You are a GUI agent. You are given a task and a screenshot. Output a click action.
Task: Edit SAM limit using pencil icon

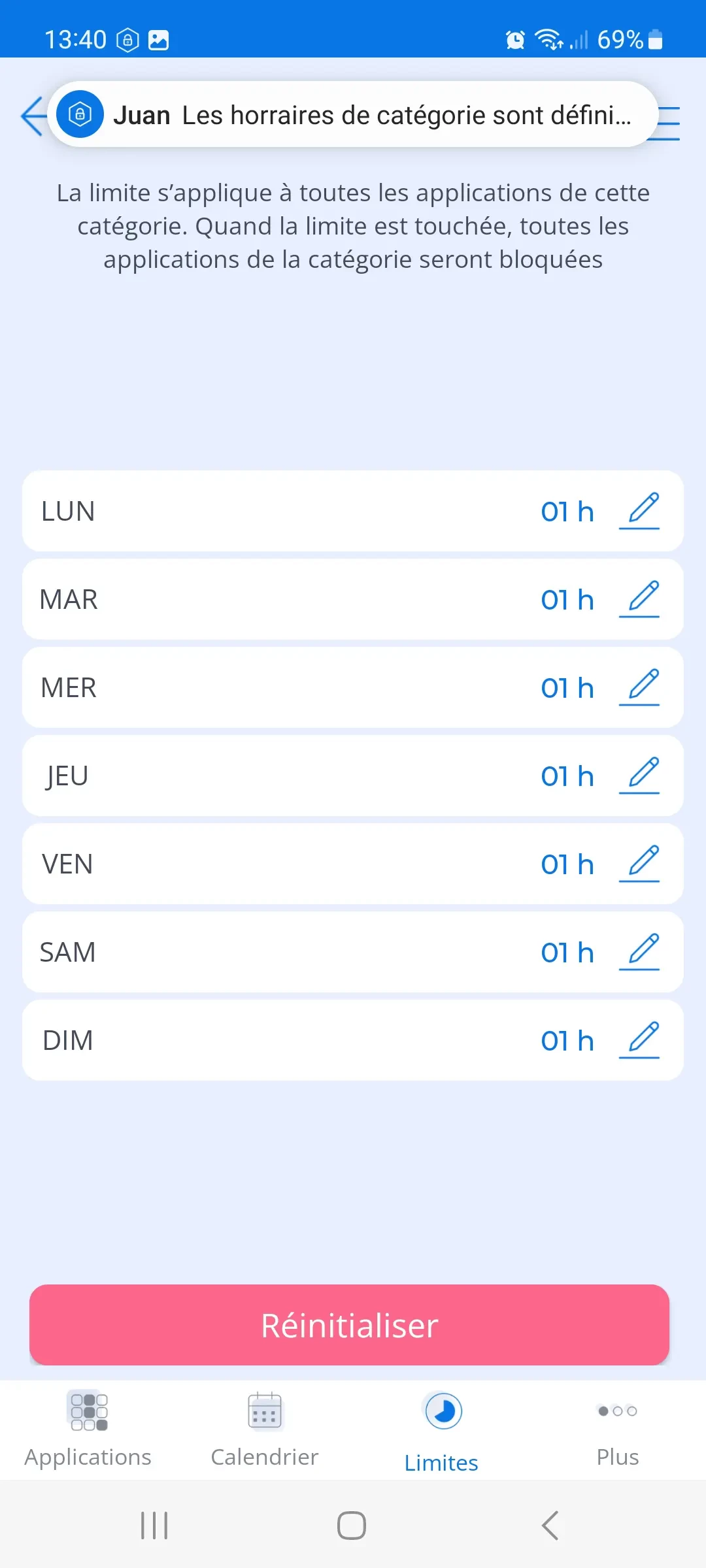[x=640, y=952]
